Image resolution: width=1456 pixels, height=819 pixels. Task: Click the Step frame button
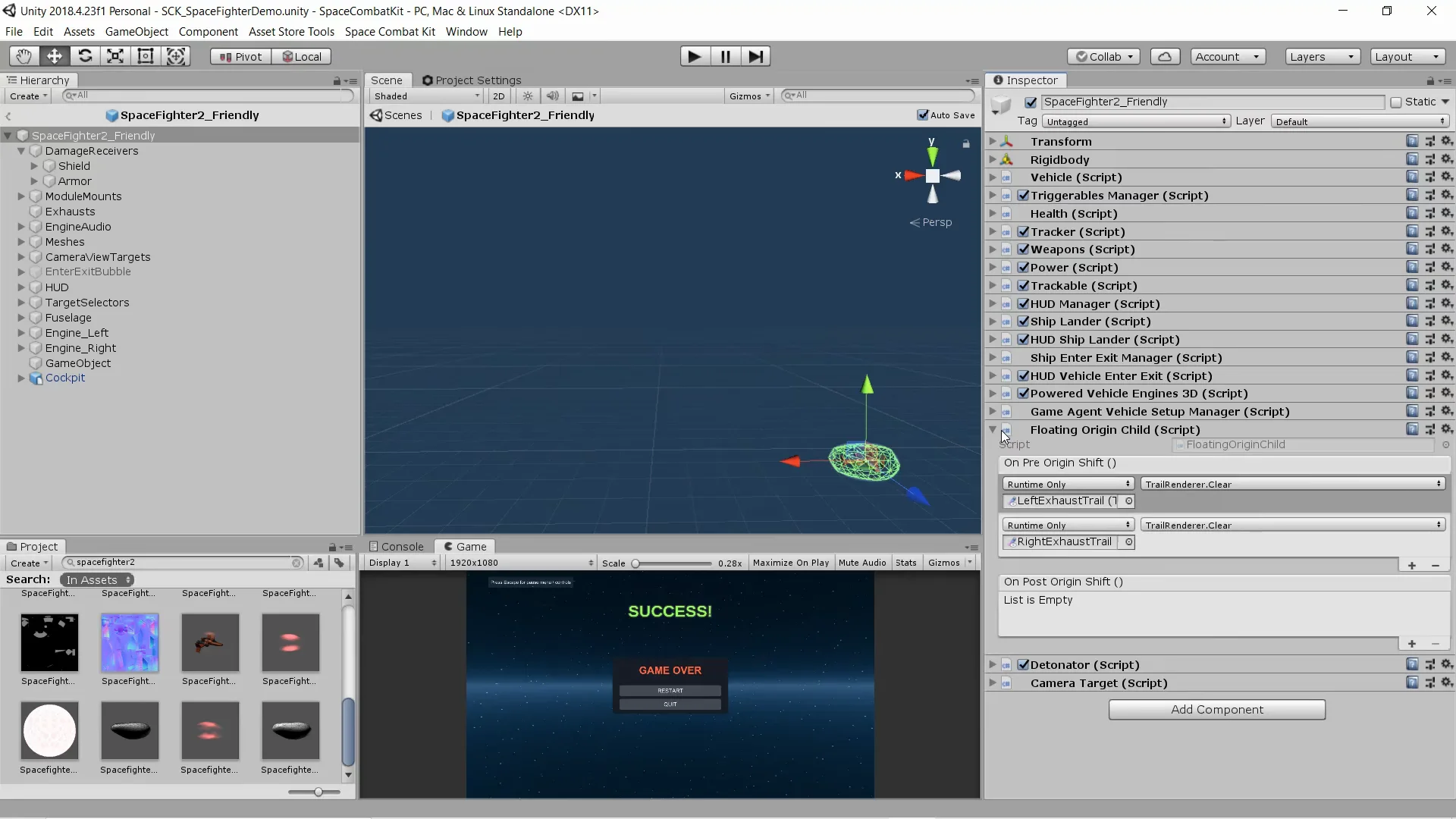756,56
